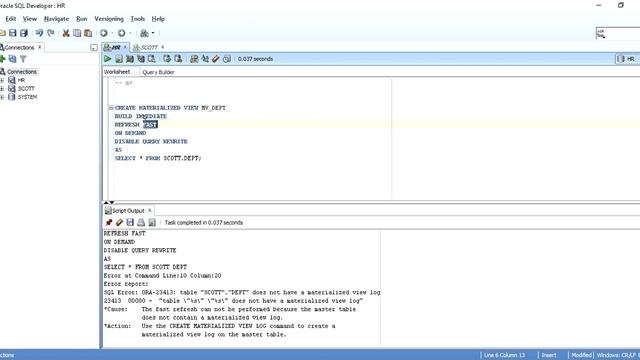Image resolution: width=640 pixels, height=360 pixels.
Task: Click Print icon in Script Output toolbar
Action: click(141, 222)
